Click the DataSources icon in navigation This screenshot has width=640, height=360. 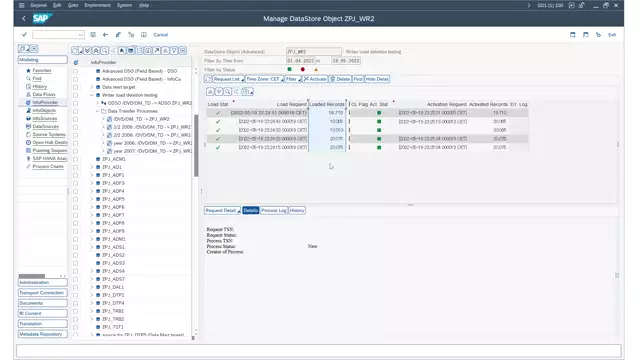[x=28, y=127]
